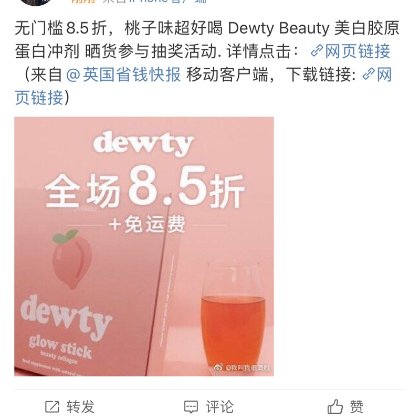
Task: Select the 转发 label
Action: click(x=80, y=407)
